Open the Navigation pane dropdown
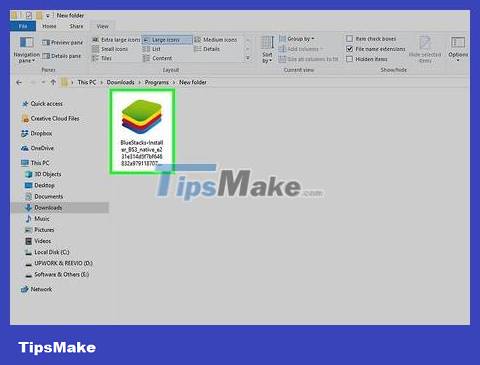Screen dimensions: 480x365 [x=26, y=50]
